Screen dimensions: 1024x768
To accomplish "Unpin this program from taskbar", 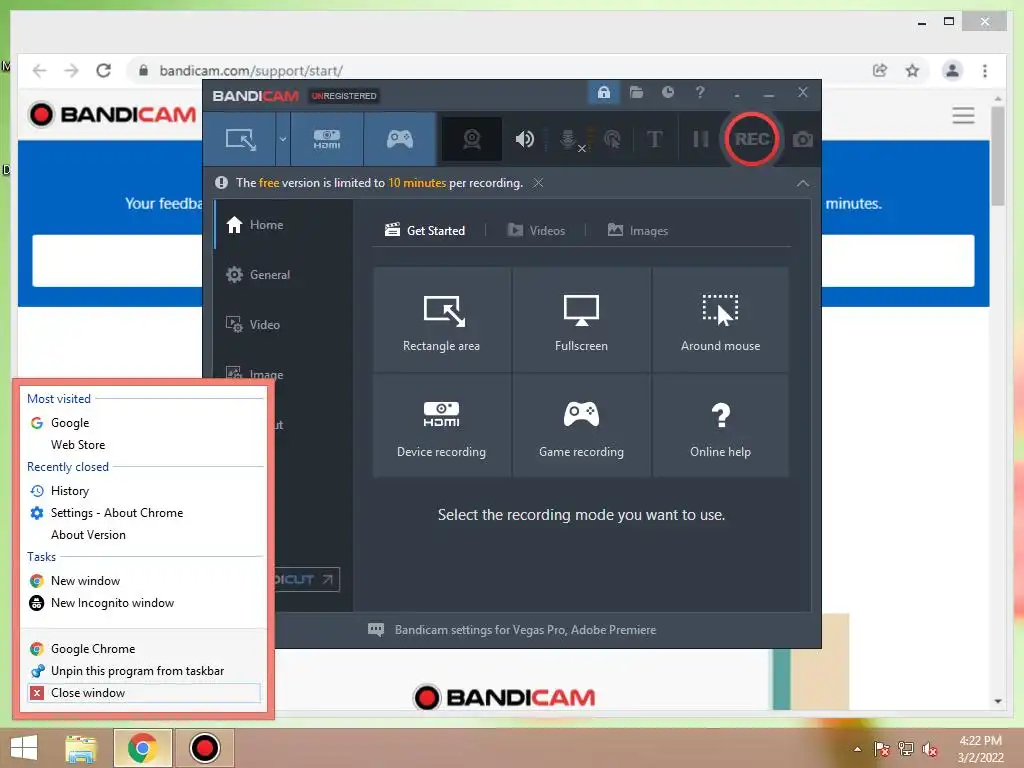I will click(144, 671).
